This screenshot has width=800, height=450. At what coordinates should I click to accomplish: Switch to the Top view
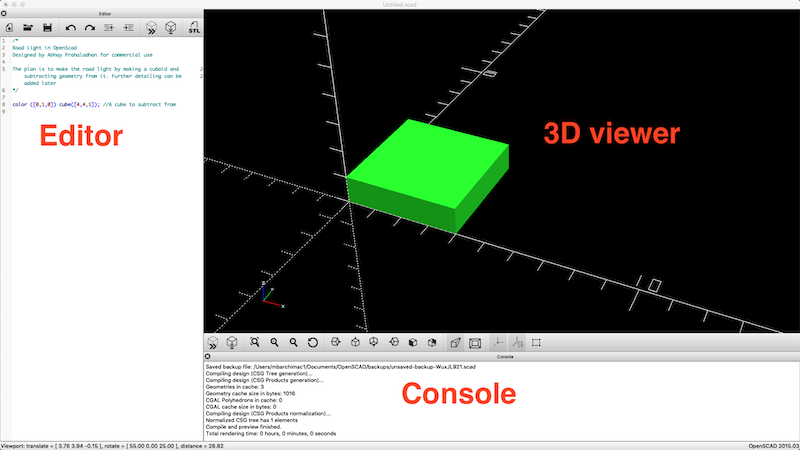click(x=355, y=342)
